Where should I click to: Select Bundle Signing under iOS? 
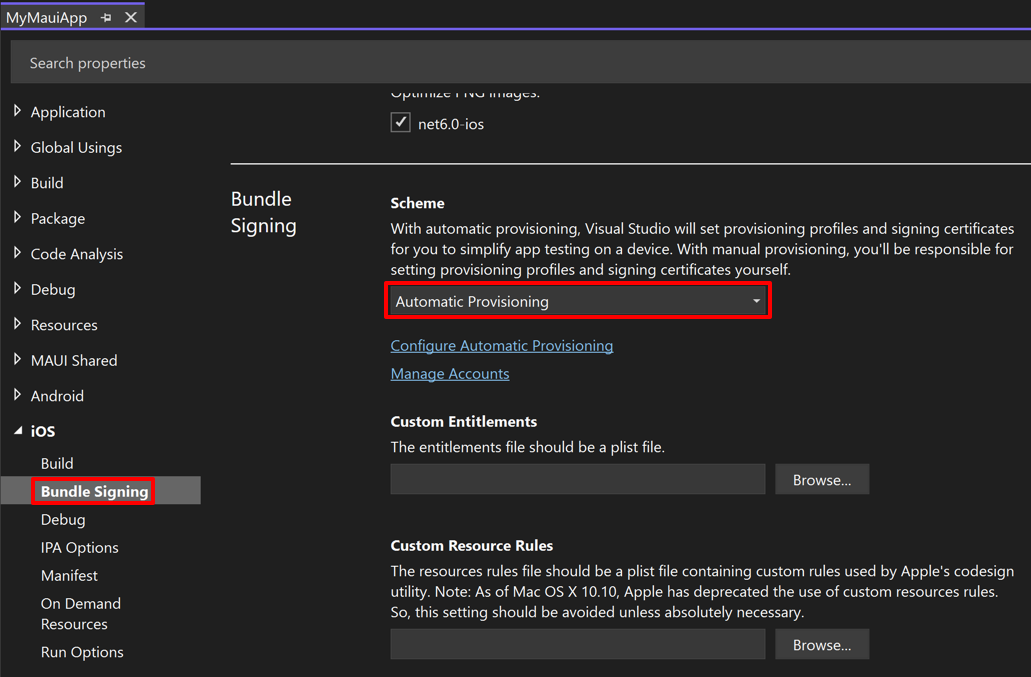[93, 491]
